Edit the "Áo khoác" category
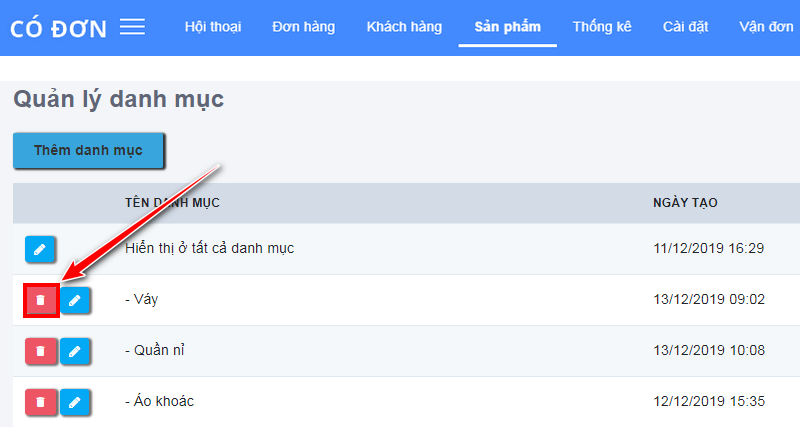800x427 pixels. [x=75, y=402]
